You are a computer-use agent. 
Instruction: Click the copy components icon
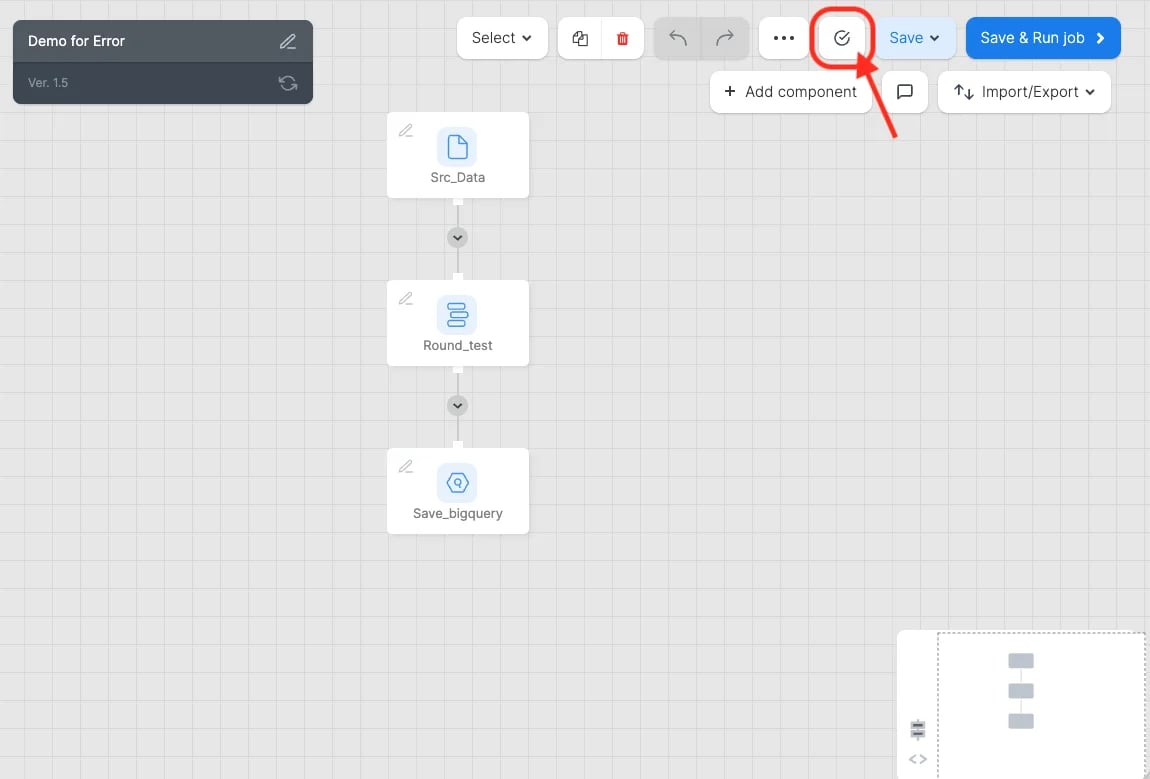coord(580,38)
